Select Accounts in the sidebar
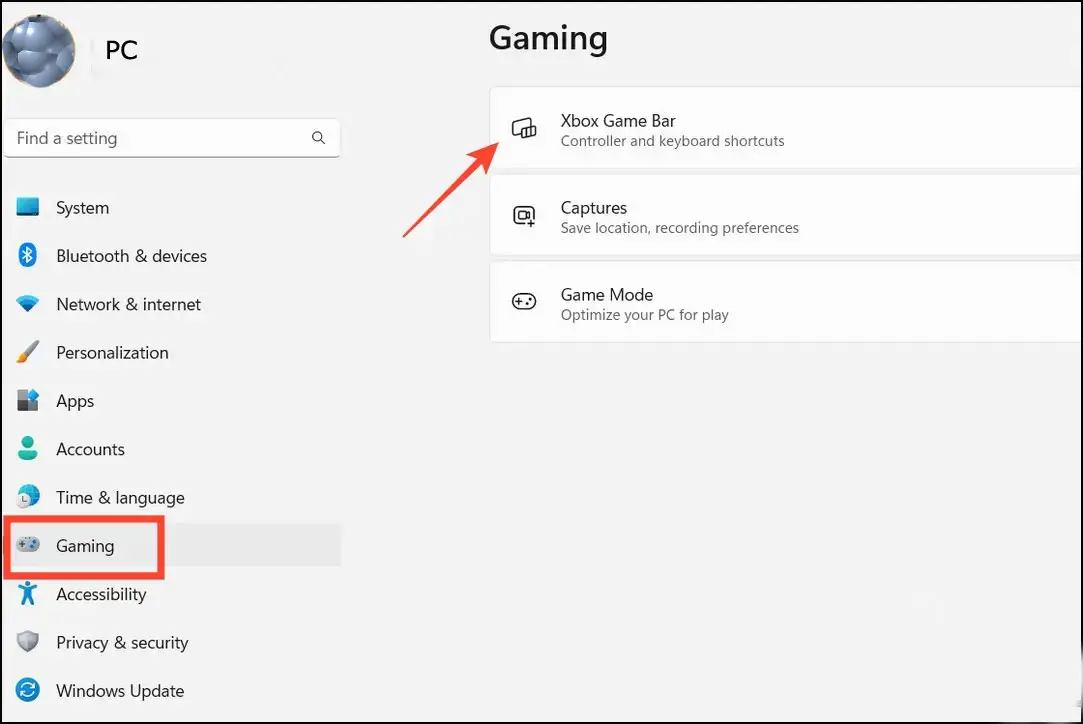The height and width of the screenshot is (724, 1083). pos(172,449)
